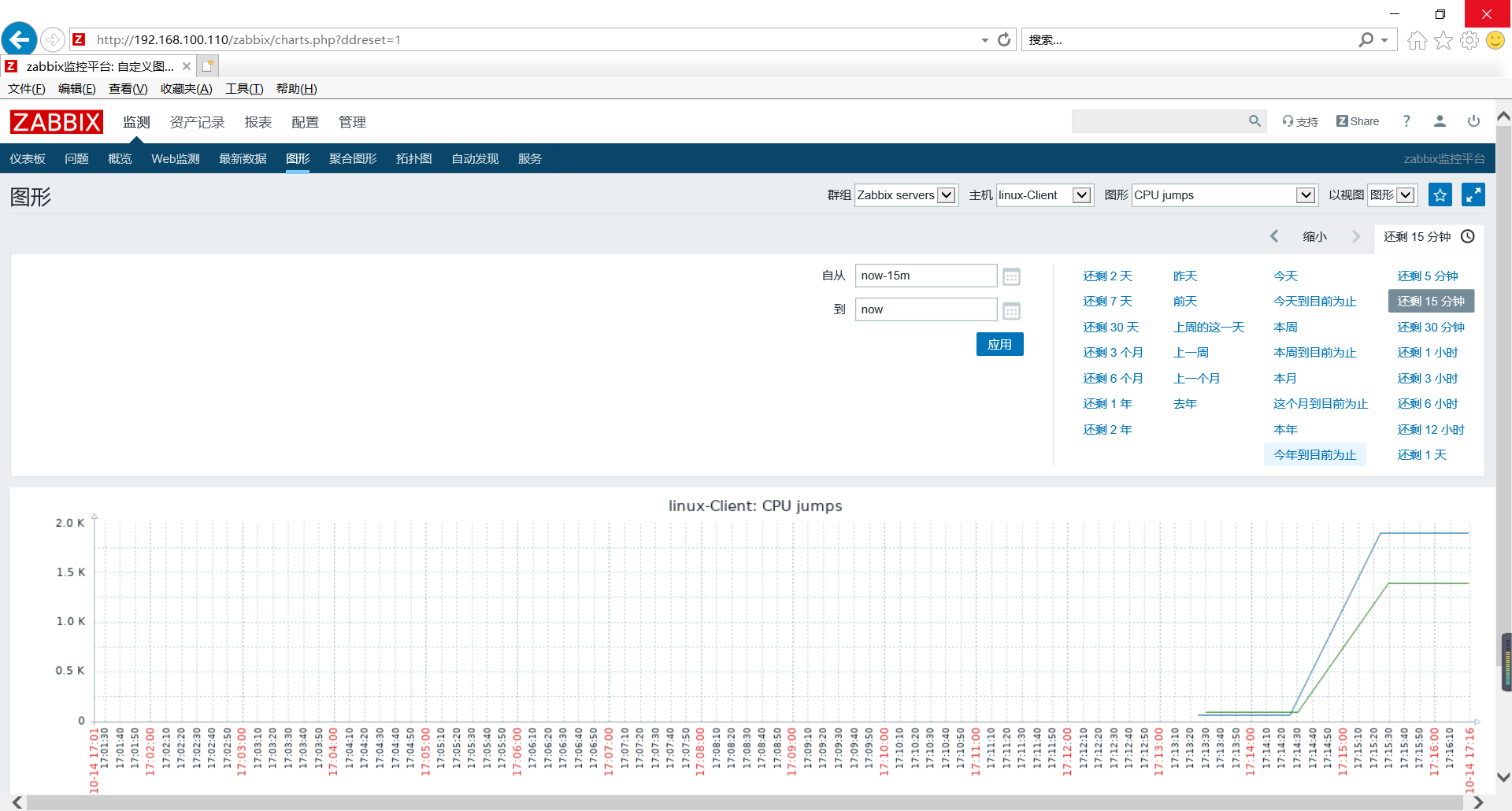Open the 配置 main menu
This screenshot has width=1512, height=811.
306,122
